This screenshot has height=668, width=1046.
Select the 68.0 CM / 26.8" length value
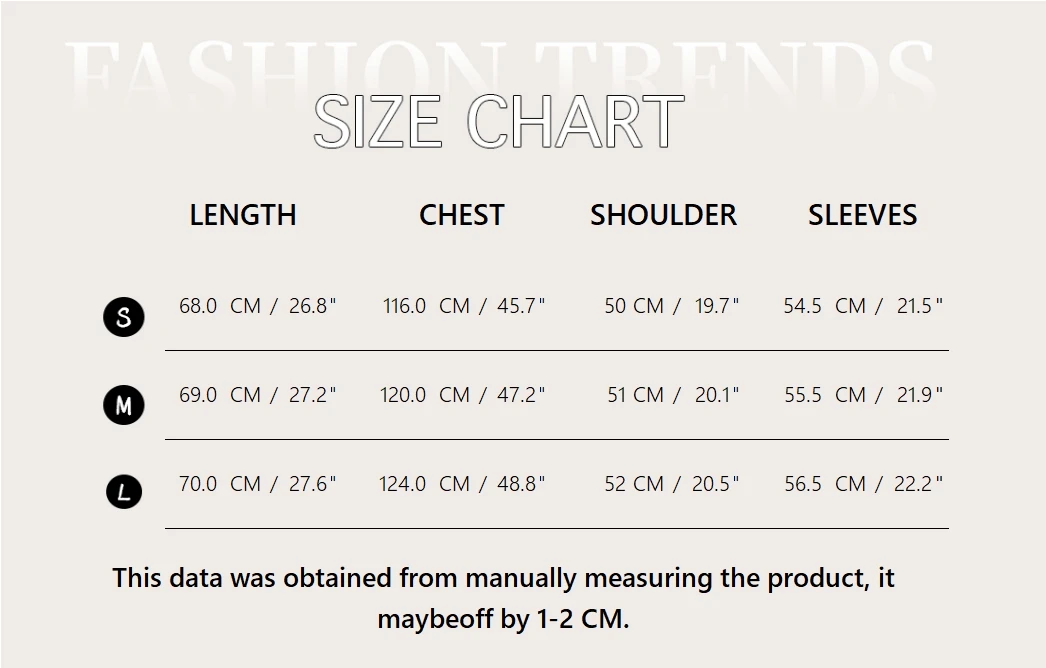click(258, 306)
